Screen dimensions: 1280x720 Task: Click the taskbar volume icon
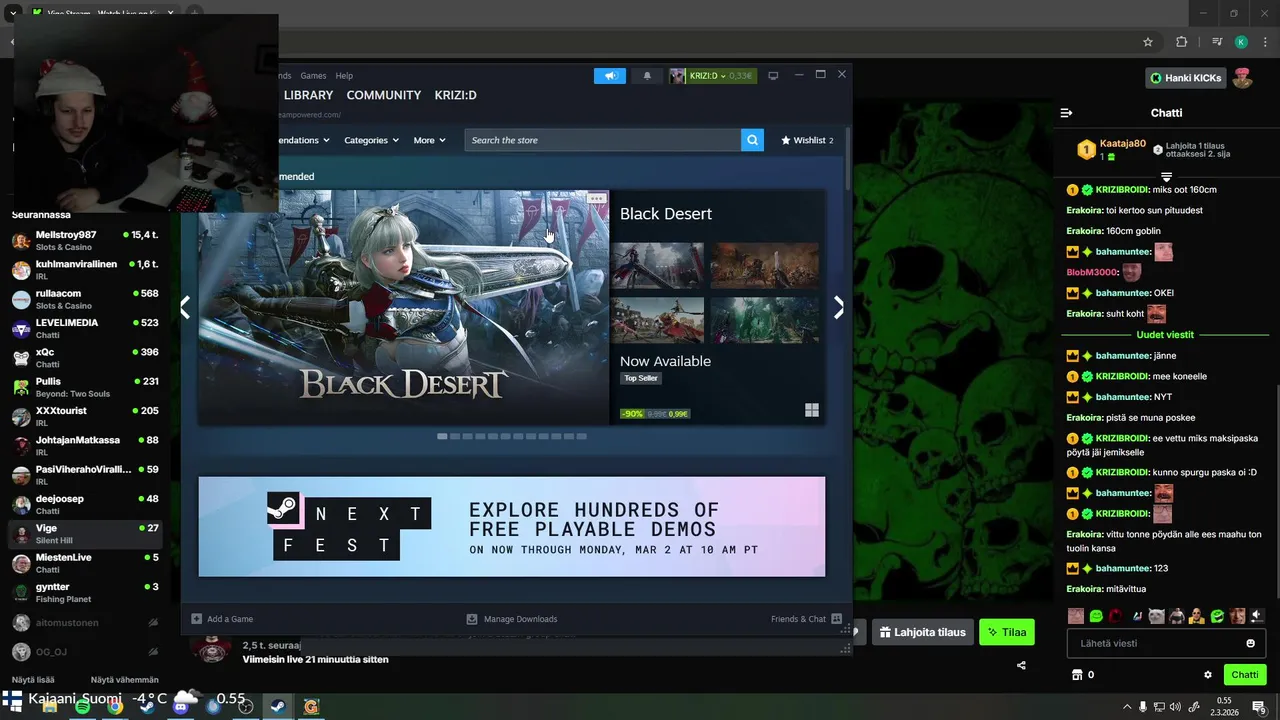(x=1176, y=707)
